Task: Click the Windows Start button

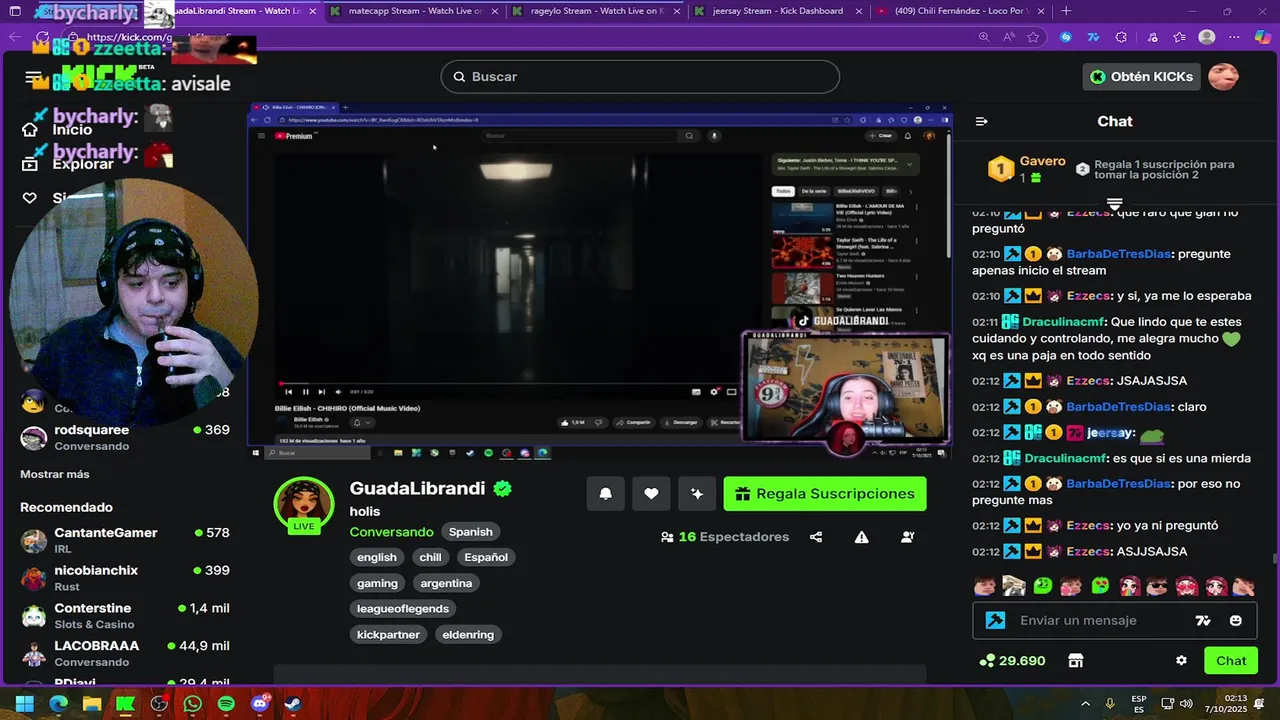Action: [x=25, y=704]
